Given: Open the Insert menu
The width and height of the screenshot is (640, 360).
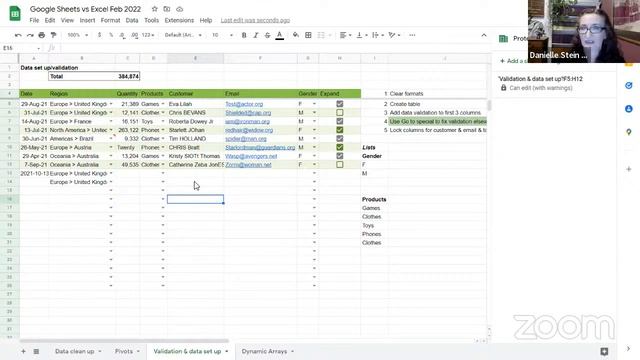Looking at the screenshot, I should [87, 20].
